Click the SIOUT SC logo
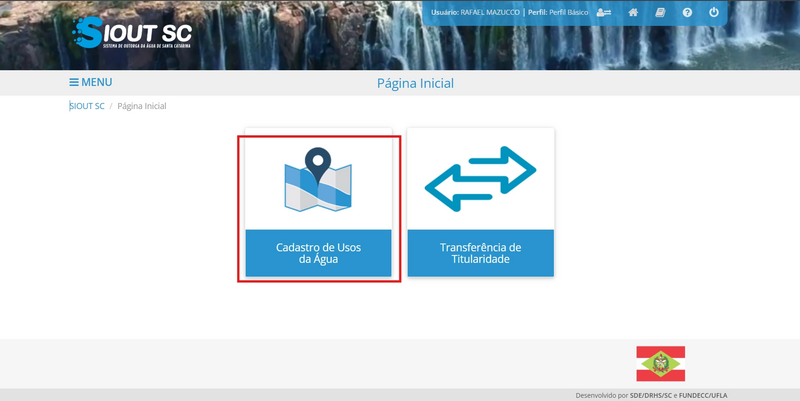800x401 pixels. tap(132, 33)
